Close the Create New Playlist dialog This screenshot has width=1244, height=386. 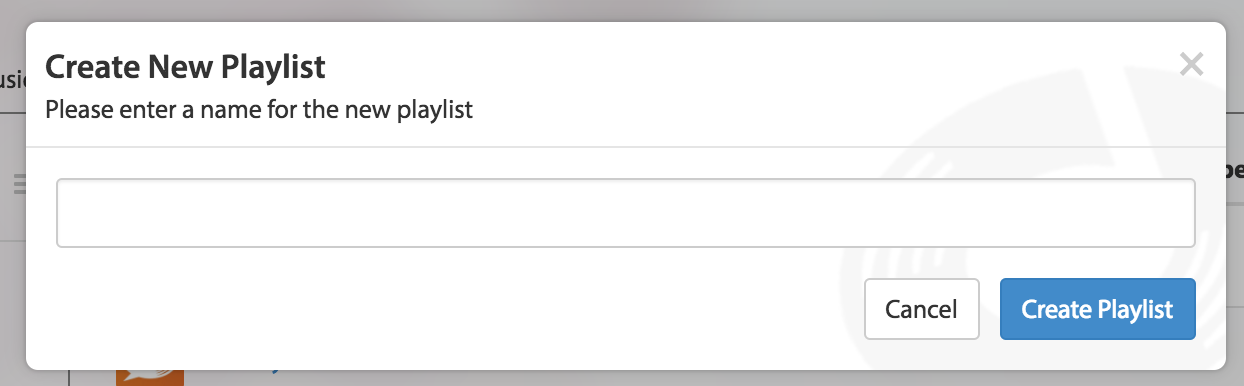1190,66
